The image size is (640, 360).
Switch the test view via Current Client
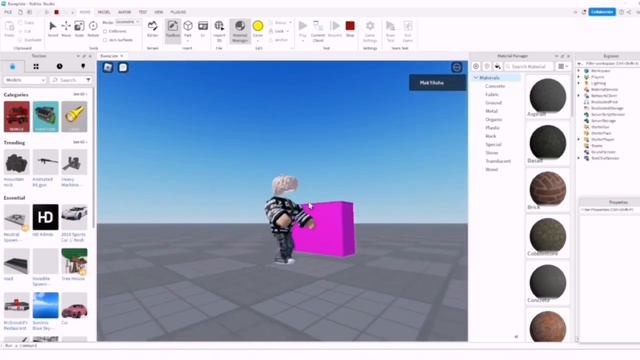pyautogui.click(x=318, y=31)
